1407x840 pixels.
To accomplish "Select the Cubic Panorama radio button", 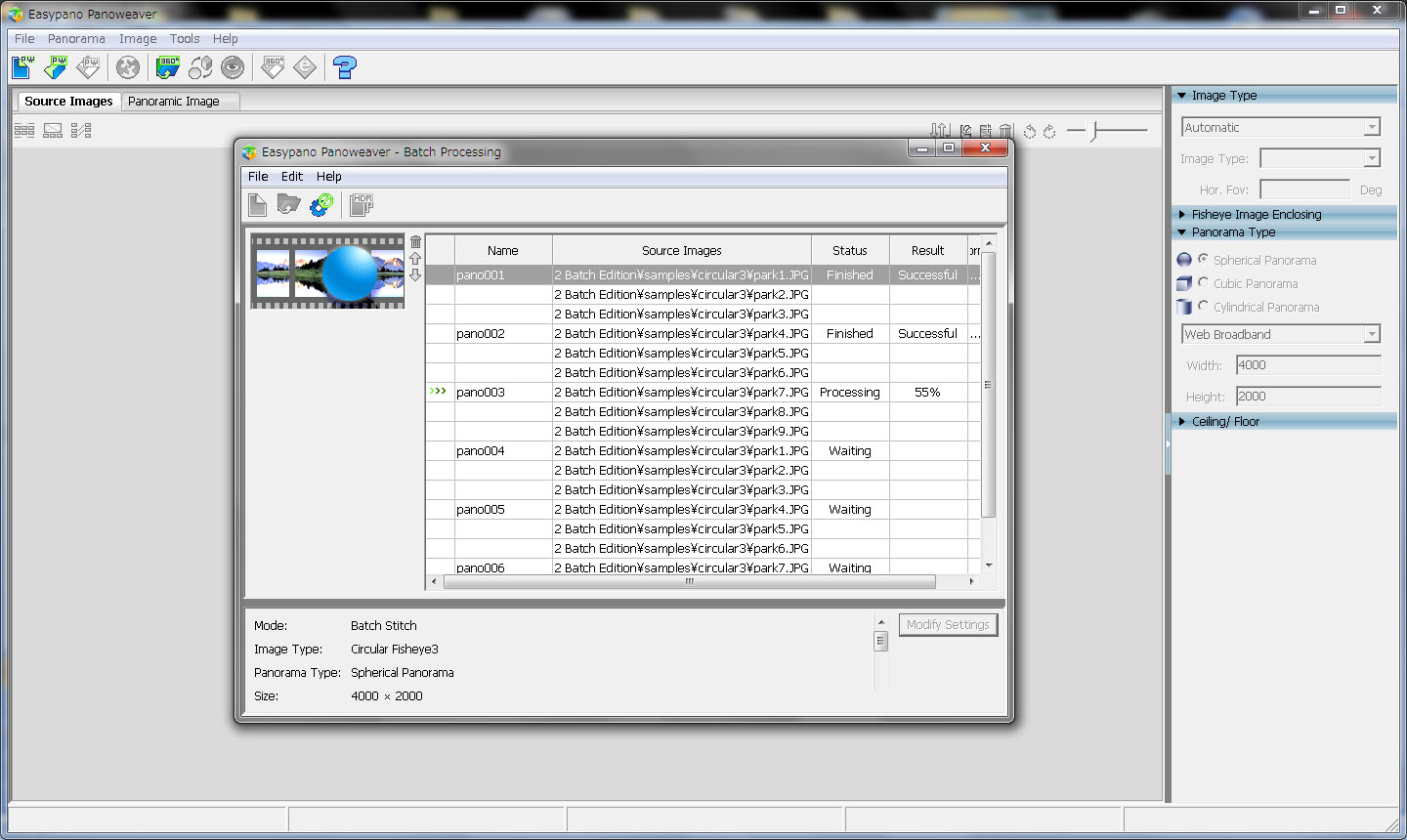I will (x=1204, y=282).
